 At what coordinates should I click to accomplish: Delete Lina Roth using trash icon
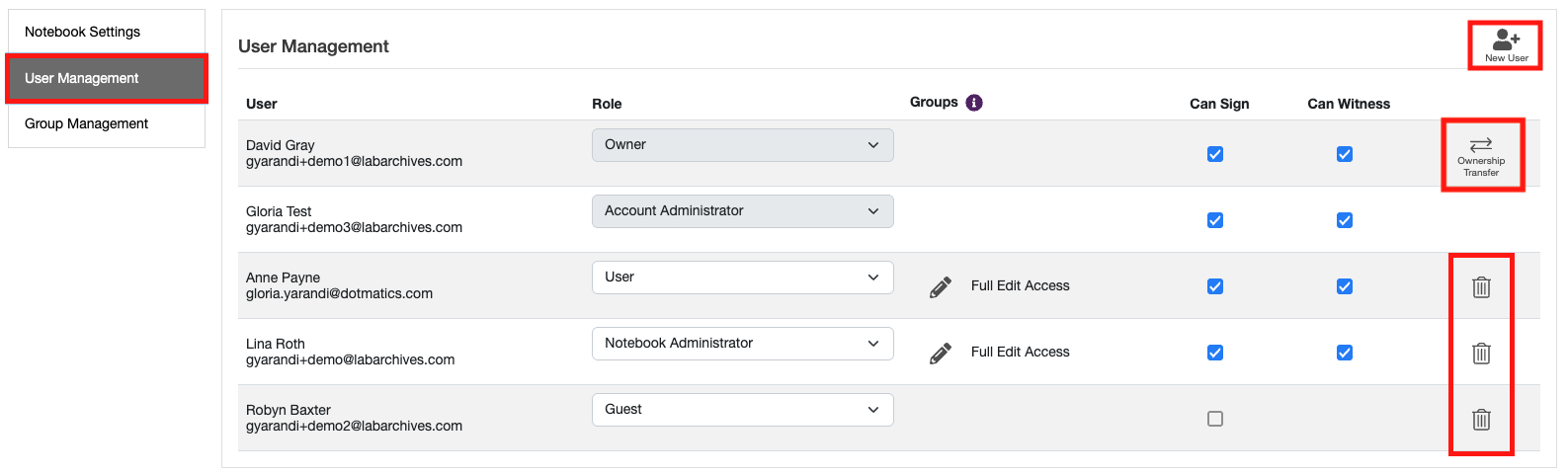1481,354
